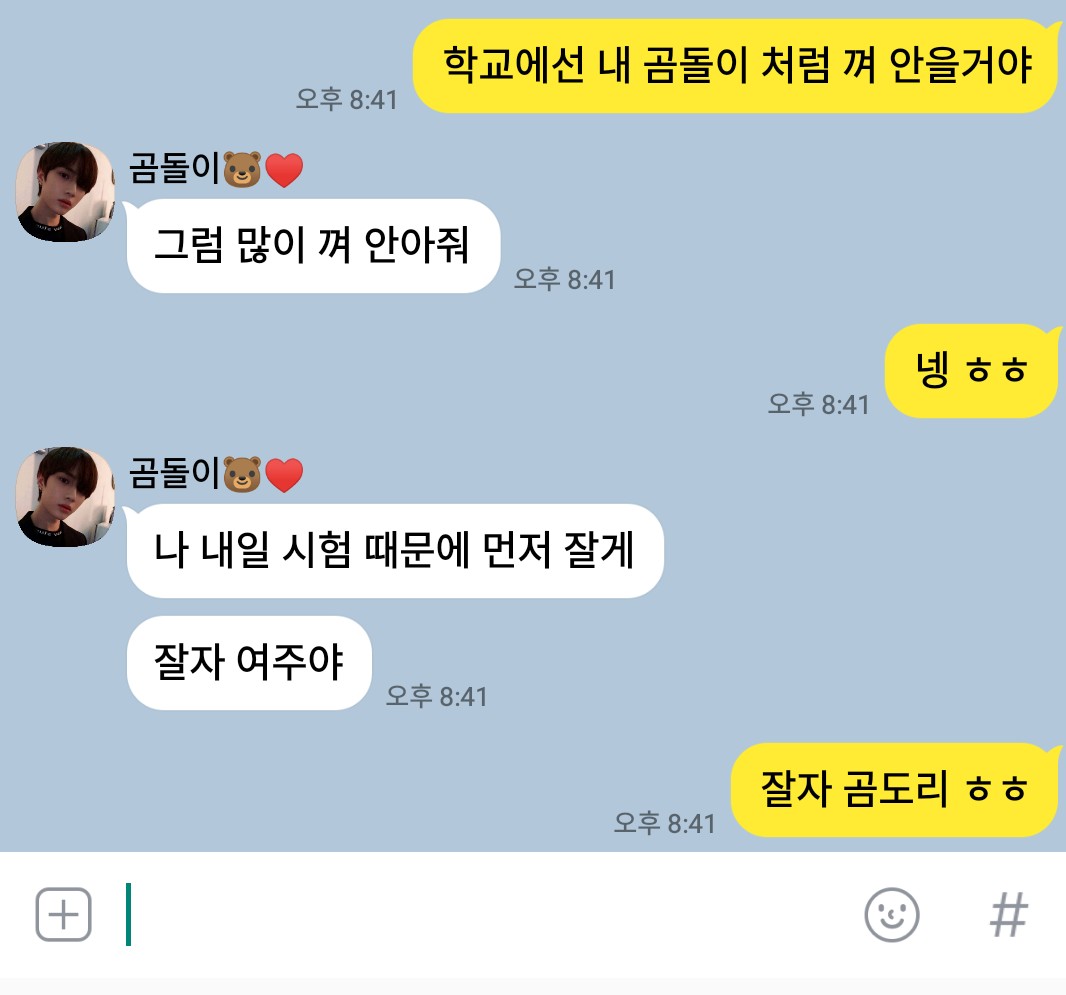Select white bubble '그럼 많이 껴 안아줘'
The image size is (1066, 995).
[x=313, y=245]
